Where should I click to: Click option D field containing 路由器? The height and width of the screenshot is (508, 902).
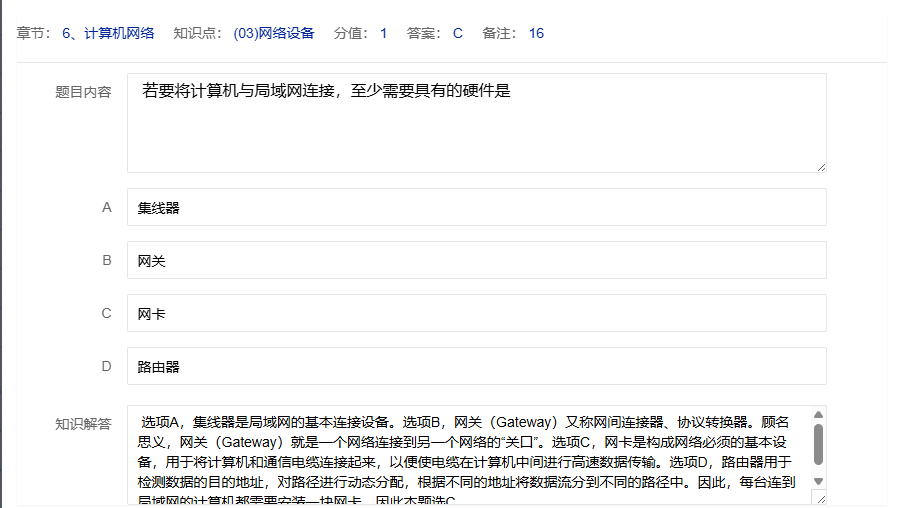click(476, 366)
